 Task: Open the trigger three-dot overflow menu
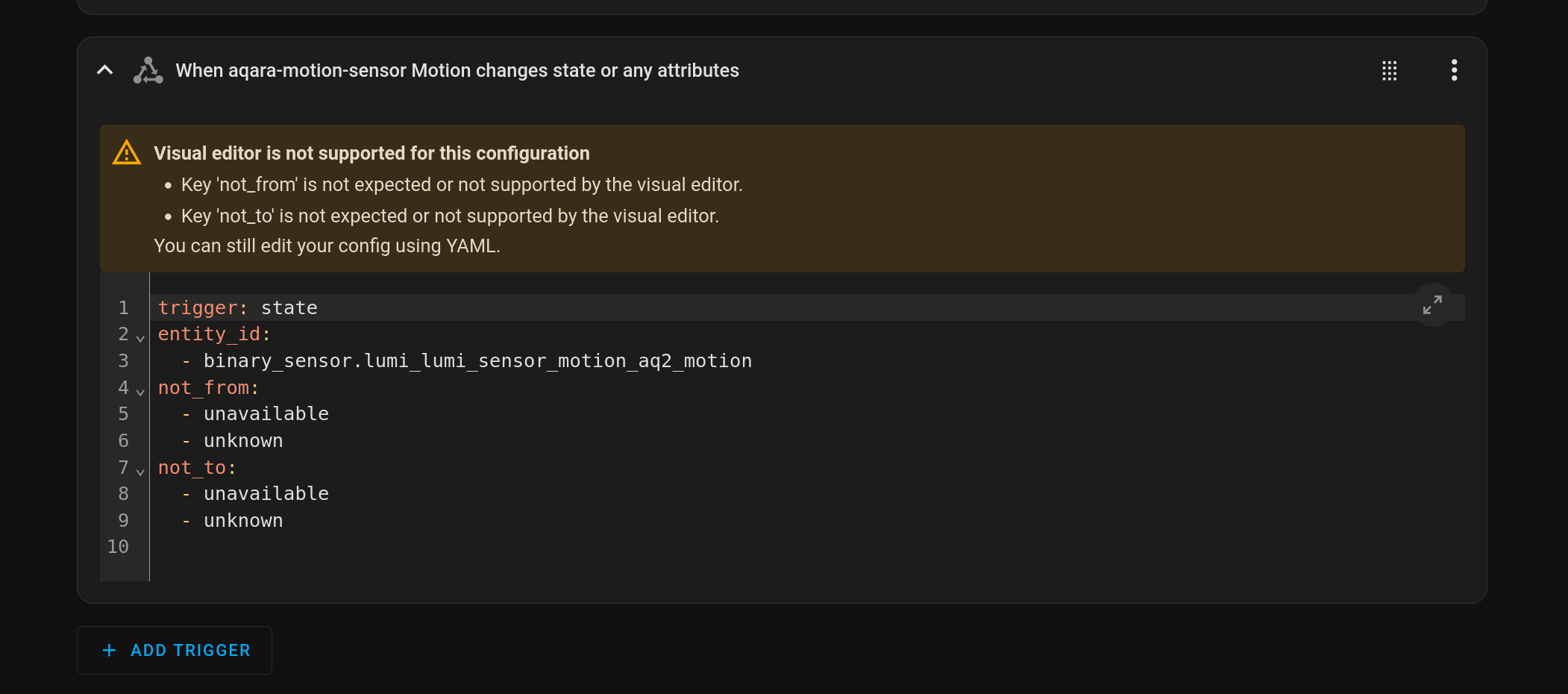pyautogui.click(x=1454, y=70)
